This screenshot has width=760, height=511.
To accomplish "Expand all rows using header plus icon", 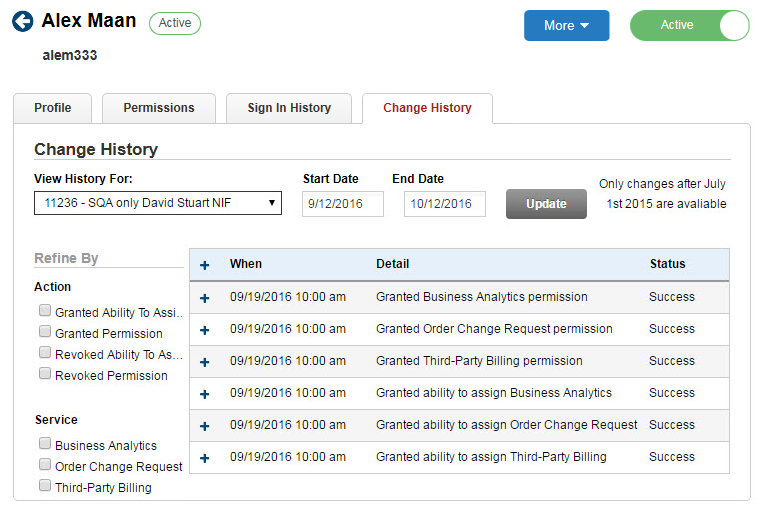I will pyautogui.click(x=205, y=265).
